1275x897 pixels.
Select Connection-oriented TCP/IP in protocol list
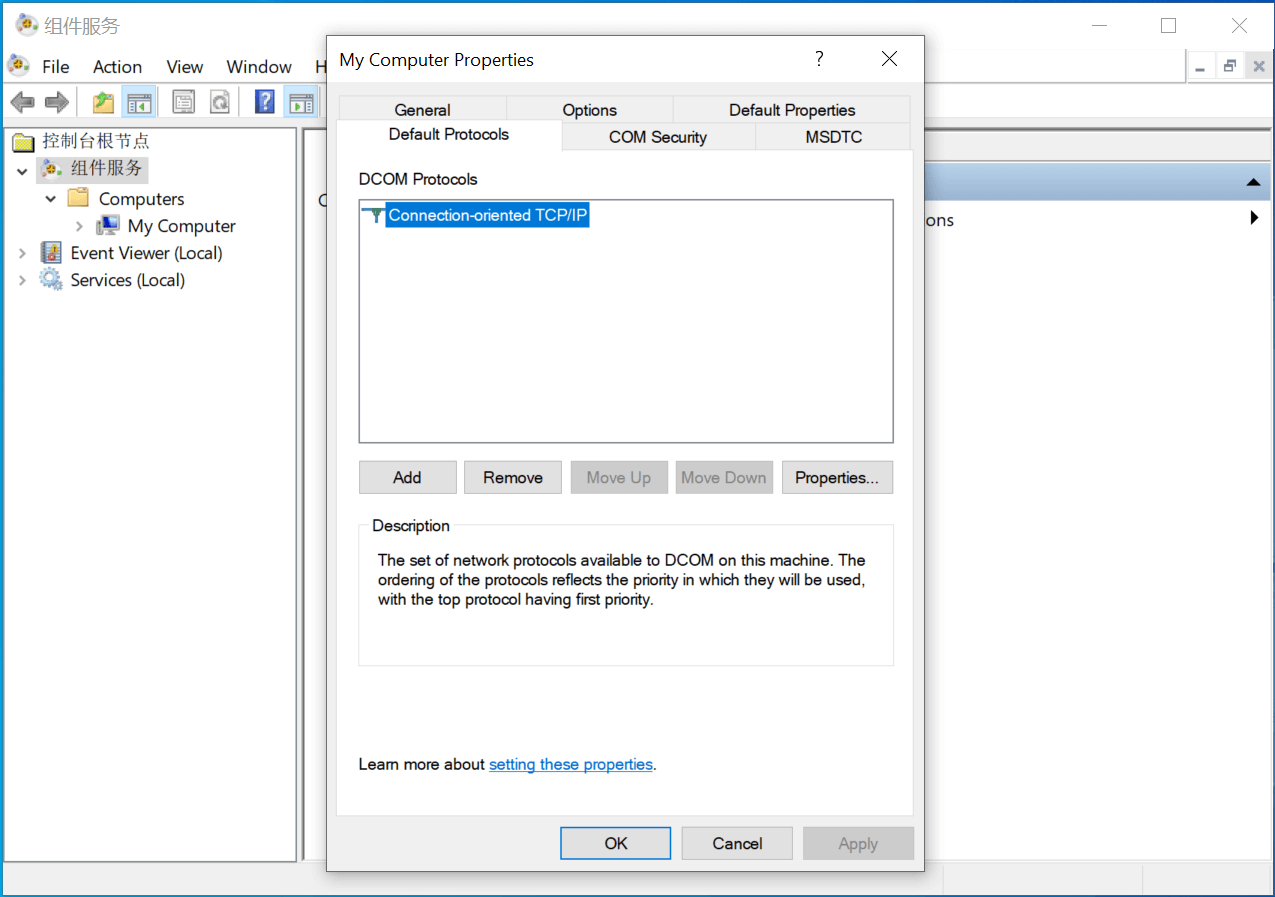coord(487,215)
